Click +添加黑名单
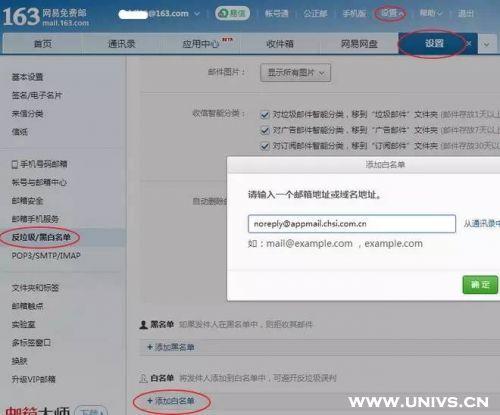The width and height of the screenshot is (500, 415). 171,347
